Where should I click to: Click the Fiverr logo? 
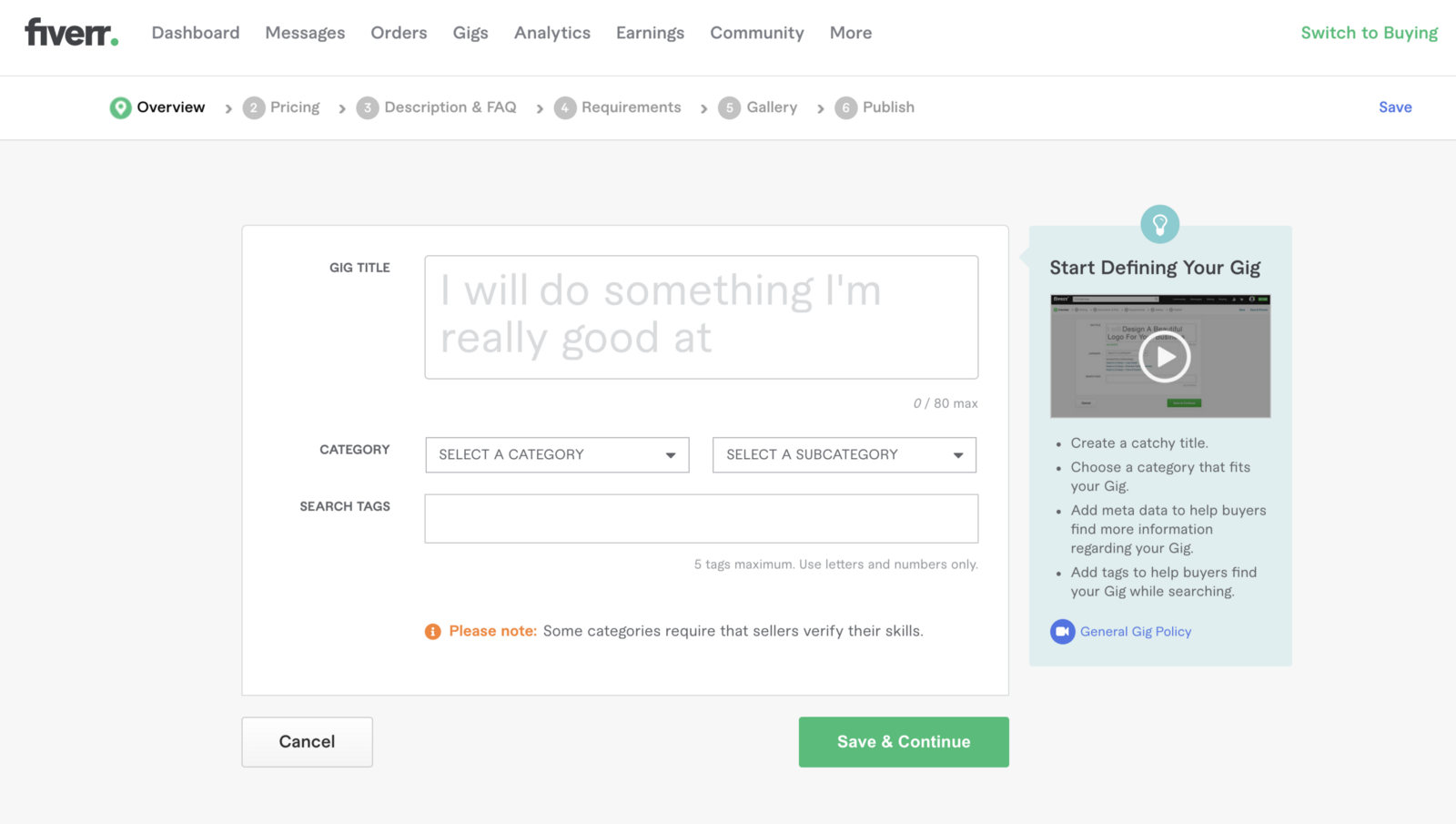coord(71,33)
